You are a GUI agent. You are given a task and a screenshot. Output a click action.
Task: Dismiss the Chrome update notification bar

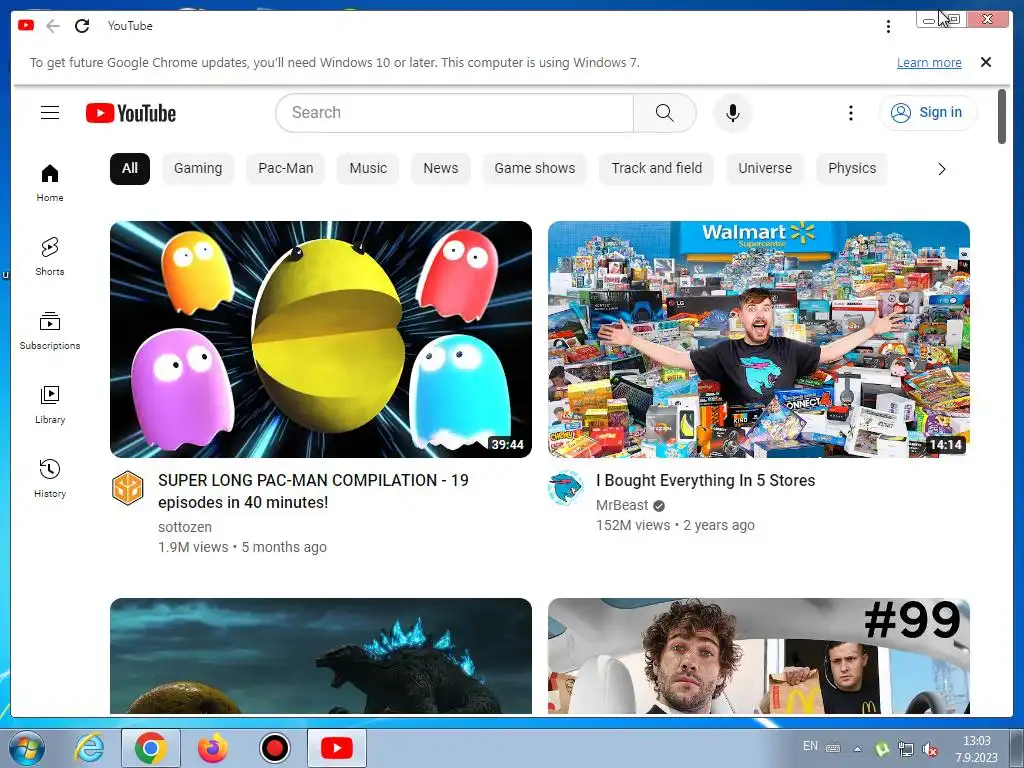pyautogui.click(x=985, y=62)
